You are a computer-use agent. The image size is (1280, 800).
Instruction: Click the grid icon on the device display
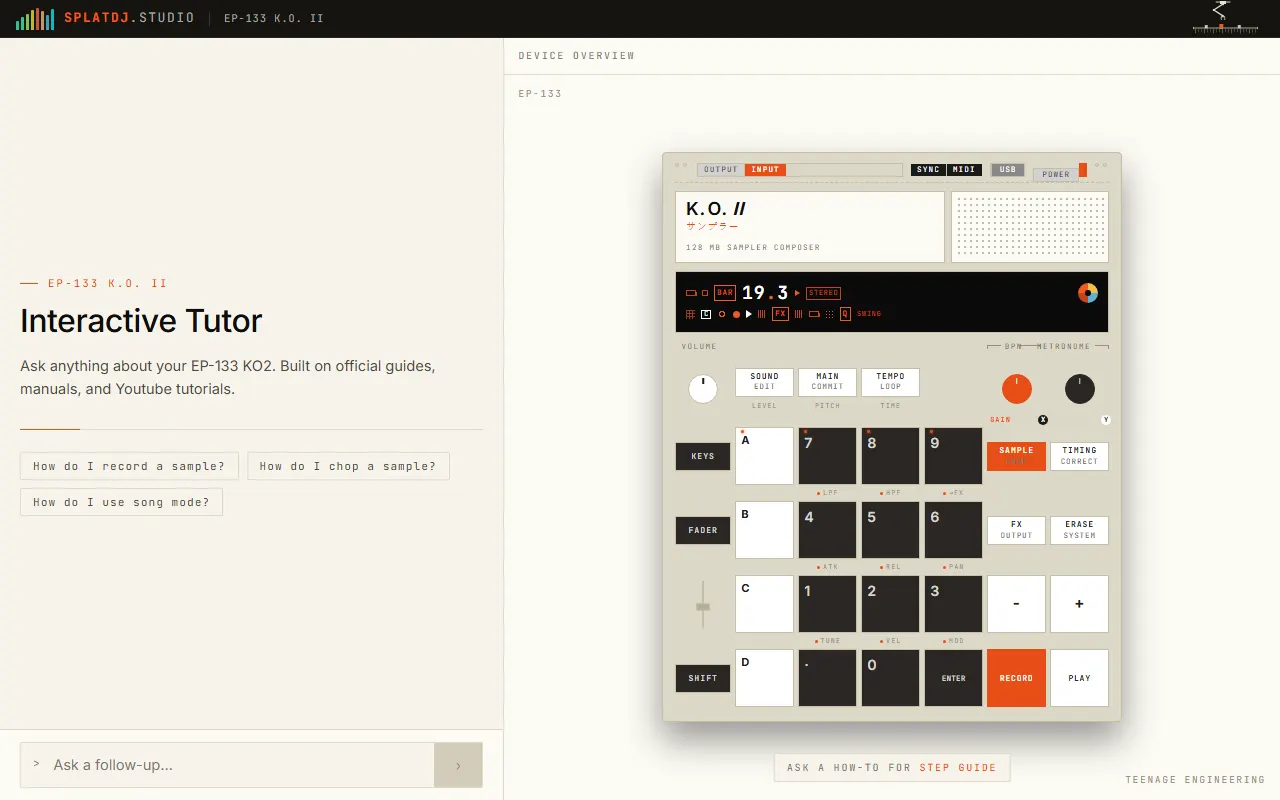coord(690,314)
